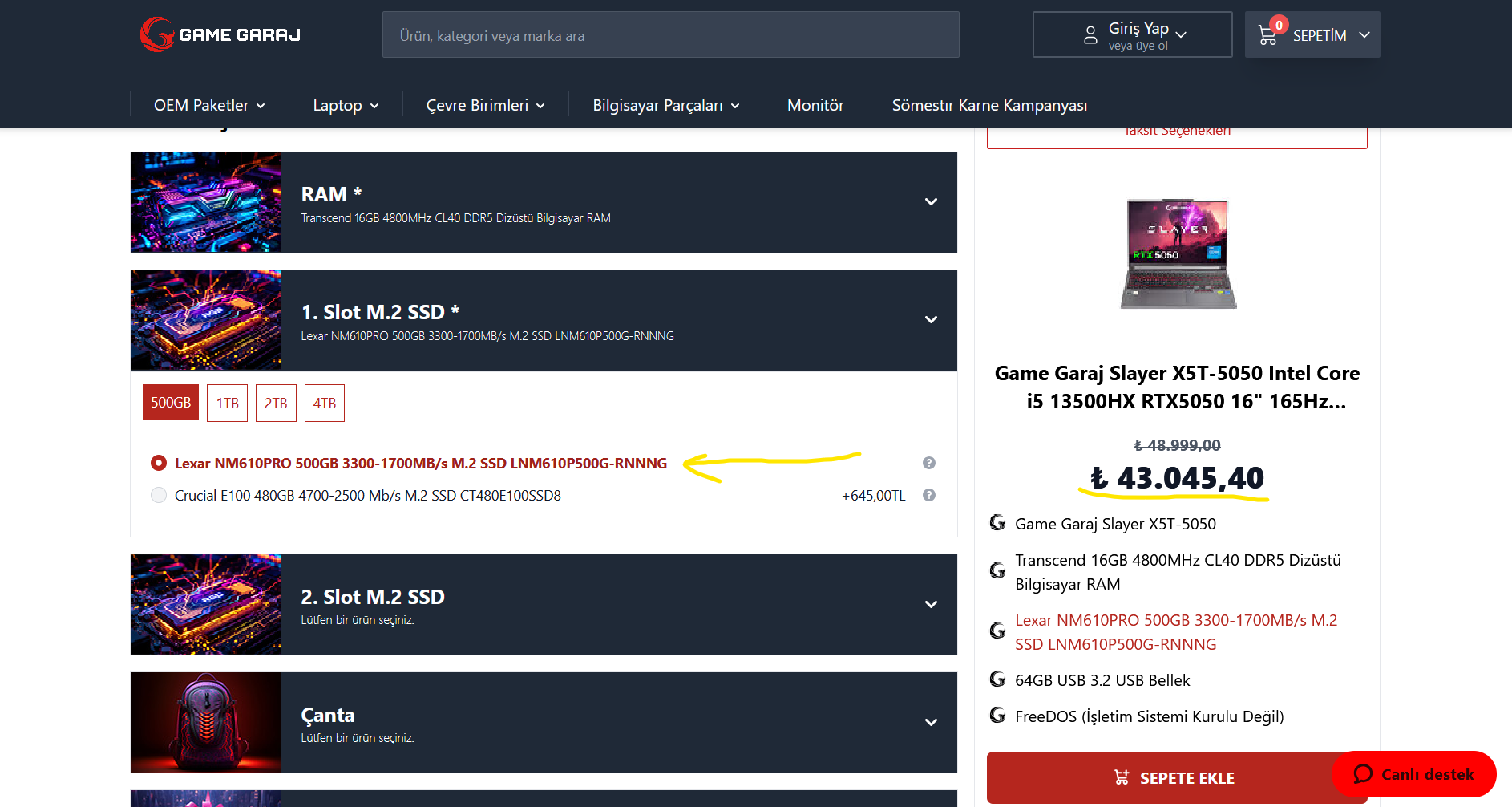Click the SEPETE EKLE button

pyautogui.click(x=1176, y=777)
